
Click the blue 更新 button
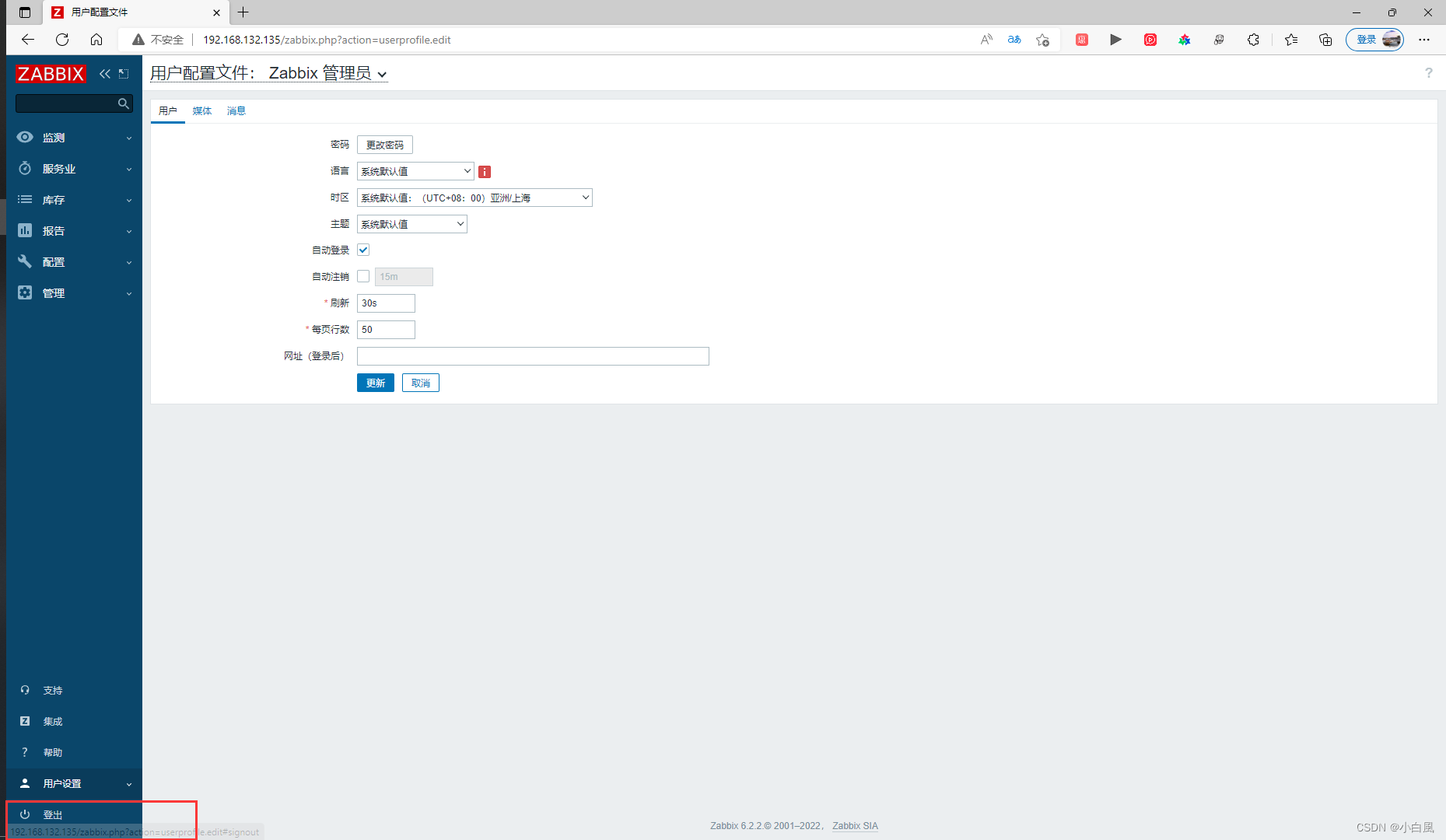tap(376, 383)
